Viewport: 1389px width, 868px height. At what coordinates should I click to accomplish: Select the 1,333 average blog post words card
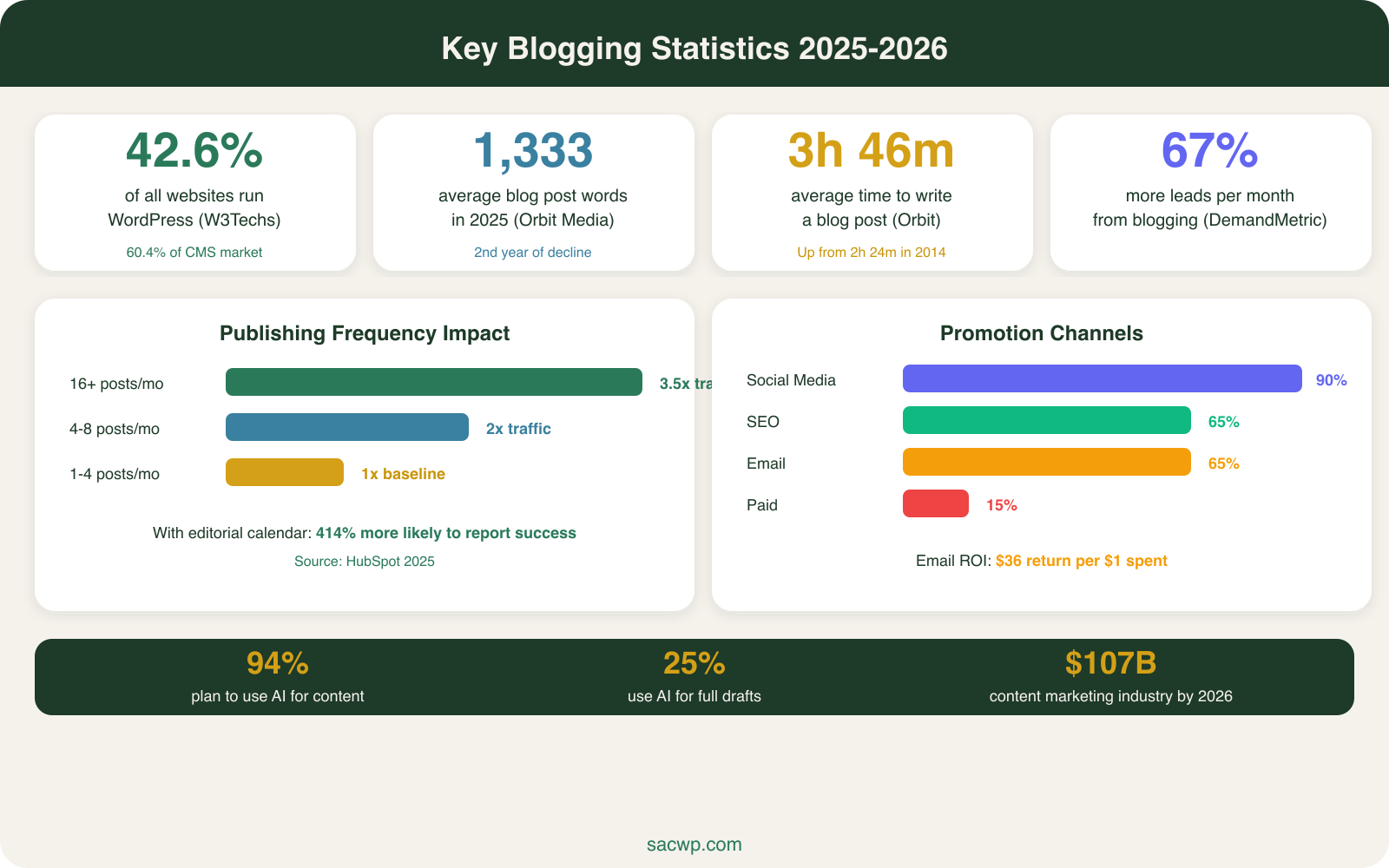pyautogui.click(x=532, y=191)
